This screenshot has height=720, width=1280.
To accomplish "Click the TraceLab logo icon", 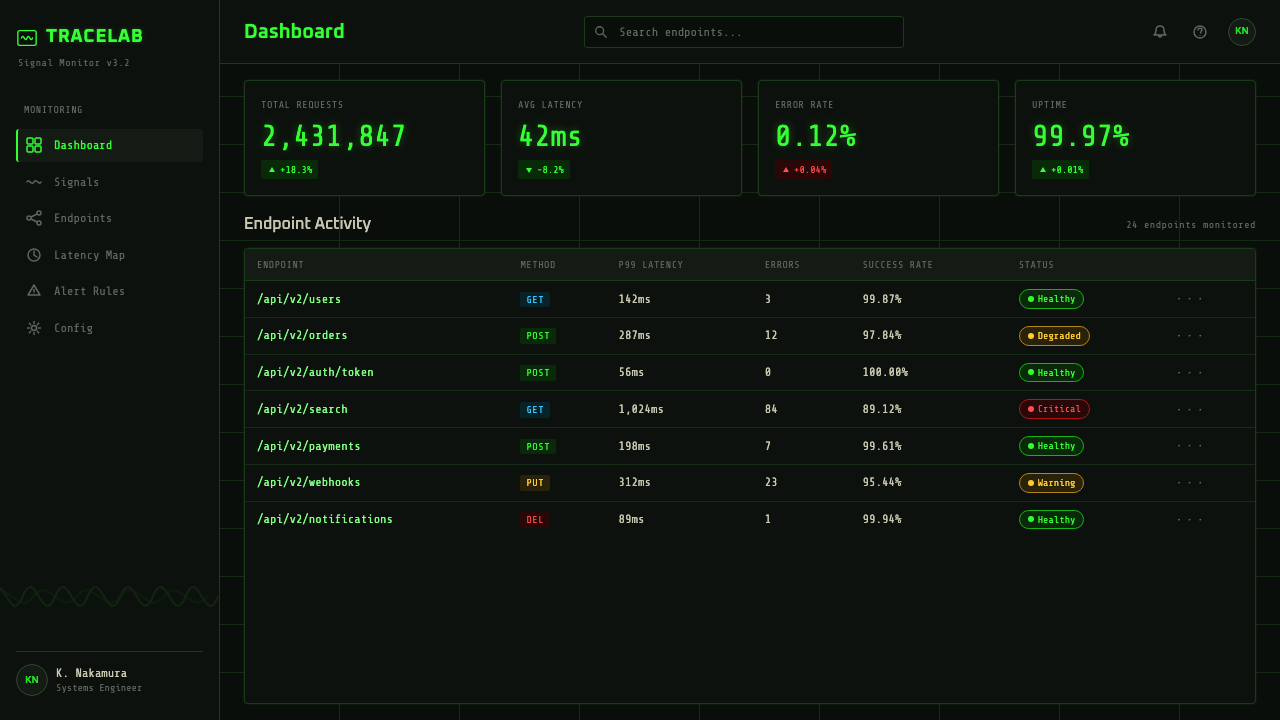I will 27,38.
